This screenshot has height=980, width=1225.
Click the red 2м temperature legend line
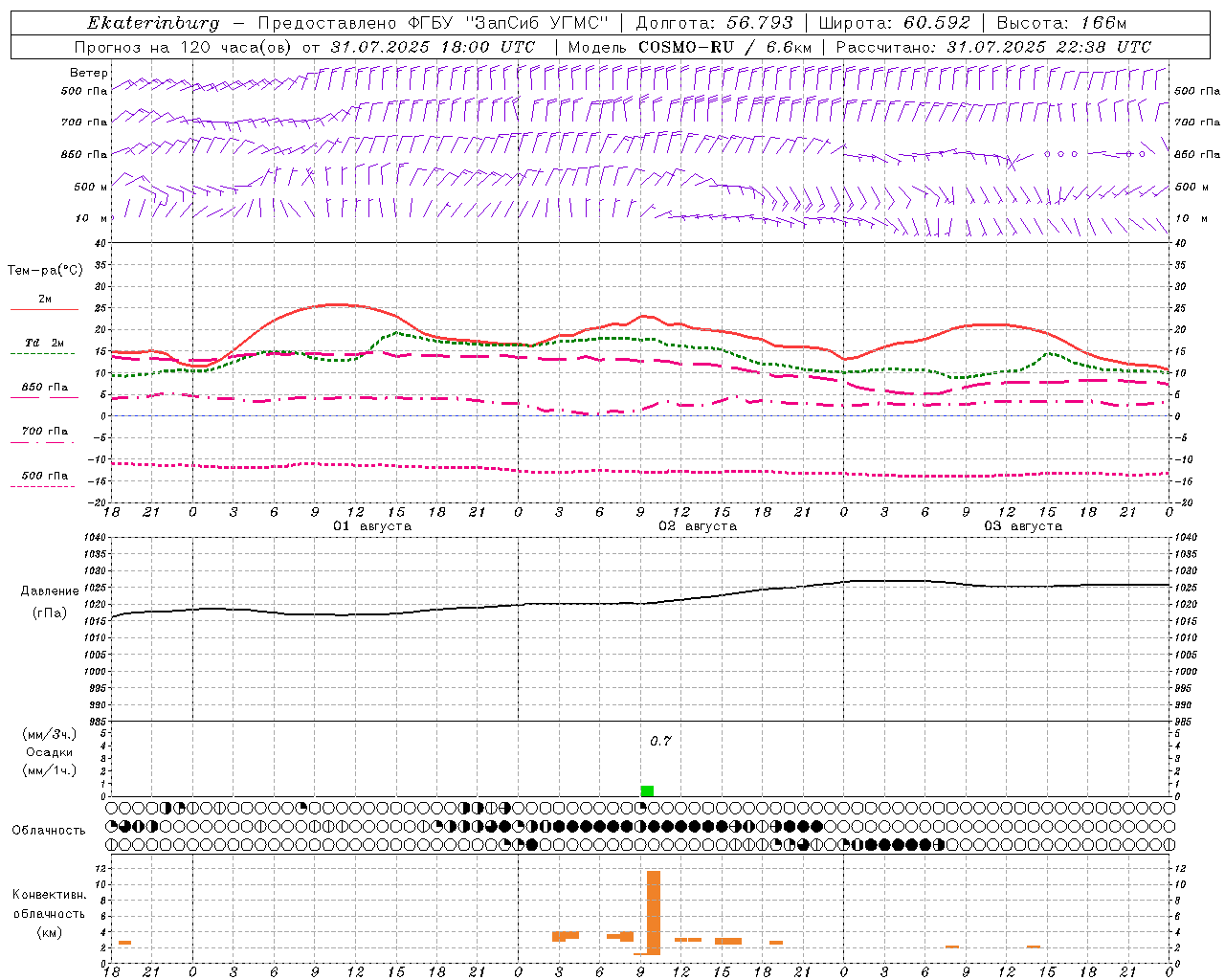click(44, 309)
